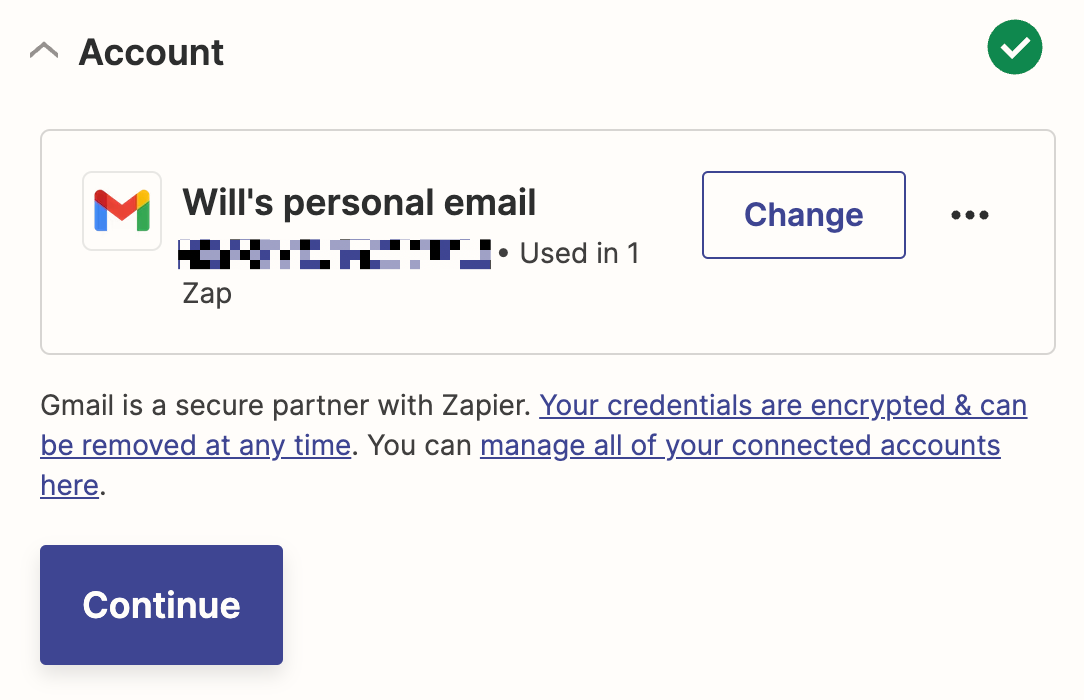Click the green checkmark status icon

pyautogui.click(x=1015, y=47)
